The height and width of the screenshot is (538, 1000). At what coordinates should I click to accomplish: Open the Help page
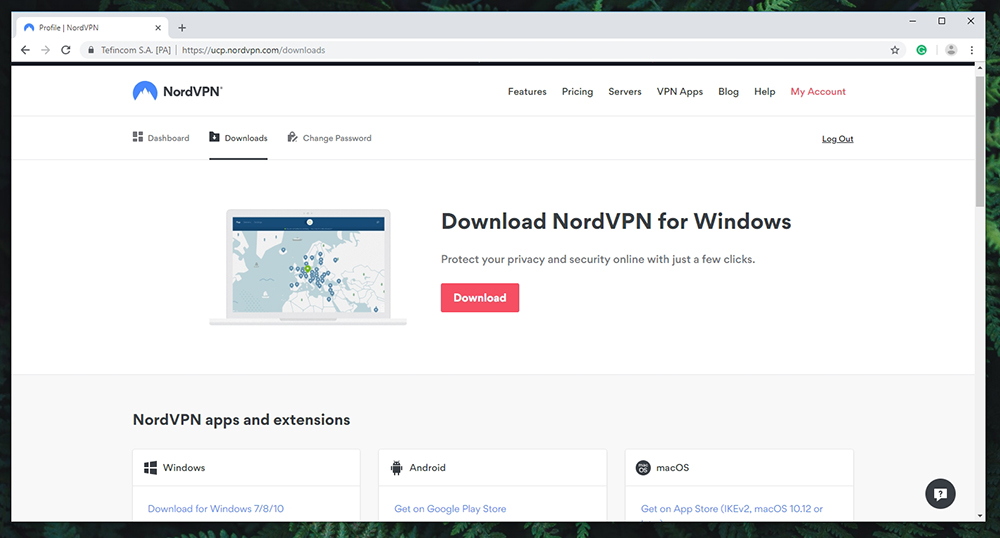765,92
